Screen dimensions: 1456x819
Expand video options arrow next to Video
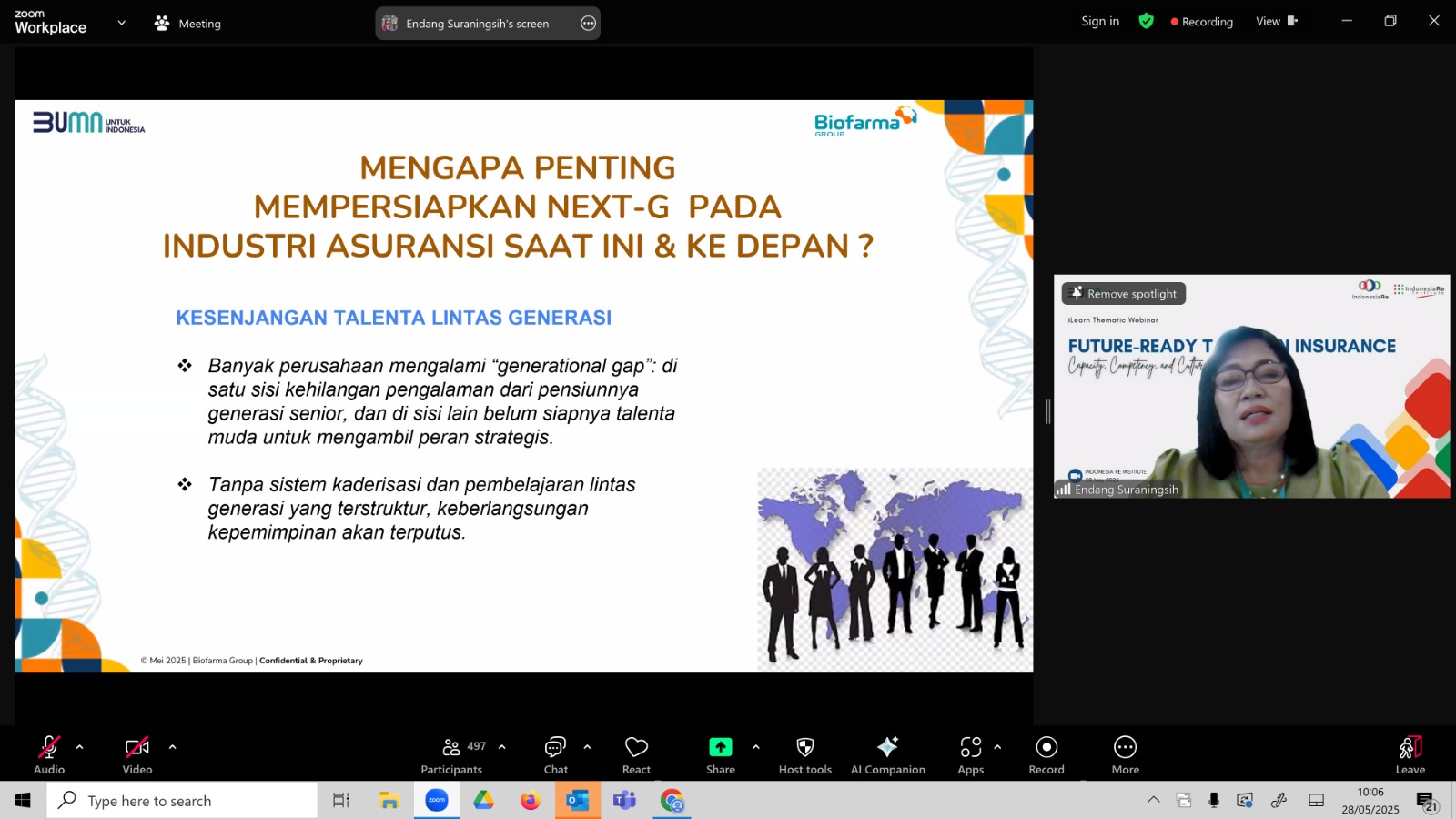(x=172, y=747)
